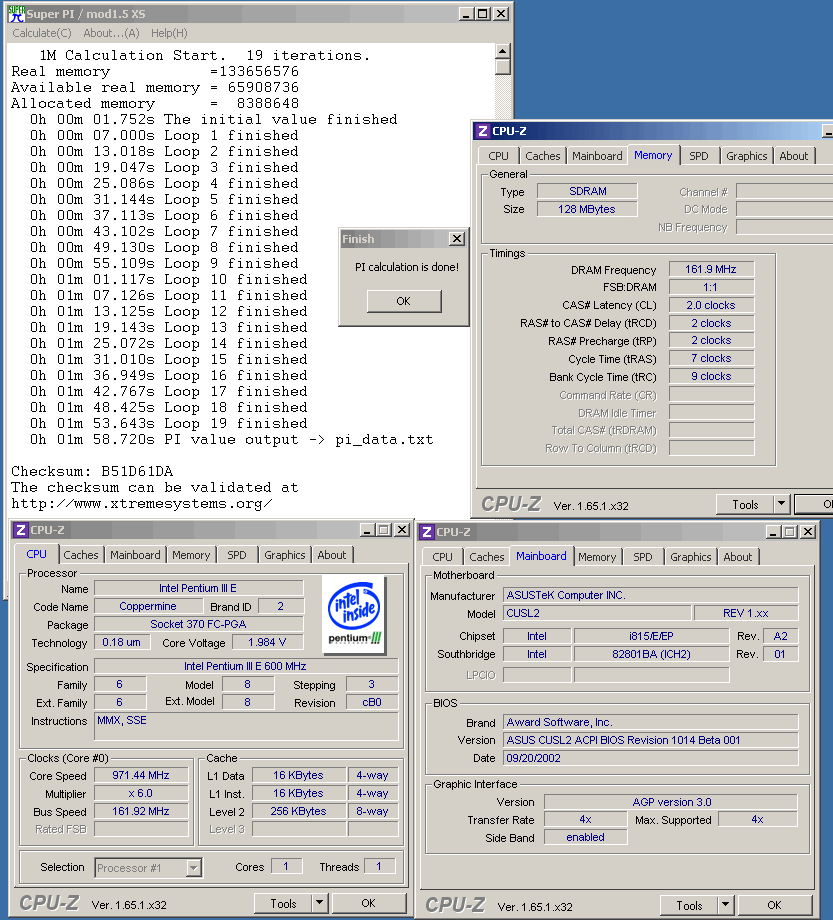This screenshot has width=833, height=920.
Task: Expand Tools arrow in motherboard CPU-Z window
Action: click(726, 905)
